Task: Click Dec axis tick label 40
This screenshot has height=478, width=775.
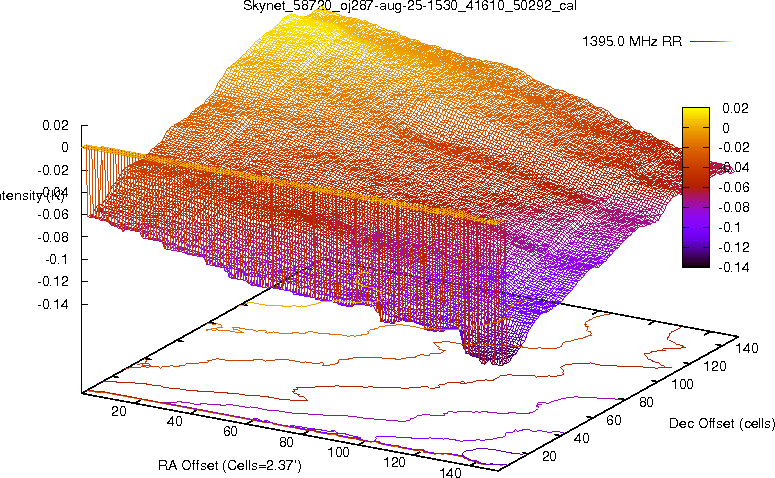Action: (581, 438)
